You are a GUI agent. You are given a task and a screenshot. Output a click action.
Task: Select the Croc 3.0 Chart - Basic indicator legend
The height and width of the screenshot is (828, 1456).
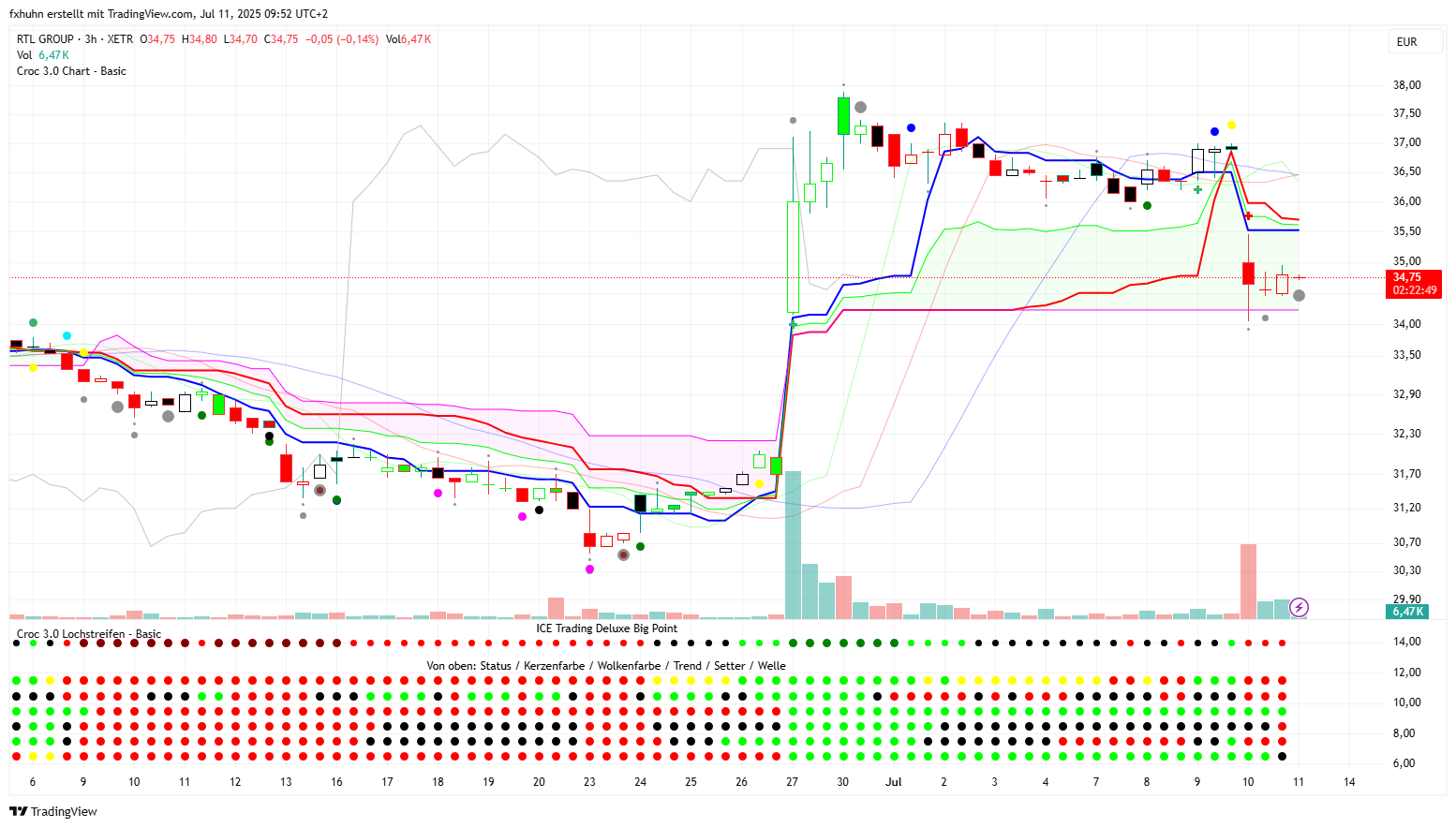pyautogui.click(x=71, y=71)
